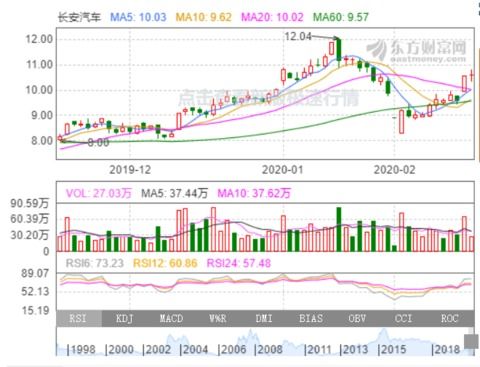
Task: Show the DMI indicator tab
Action: point(264,318)
